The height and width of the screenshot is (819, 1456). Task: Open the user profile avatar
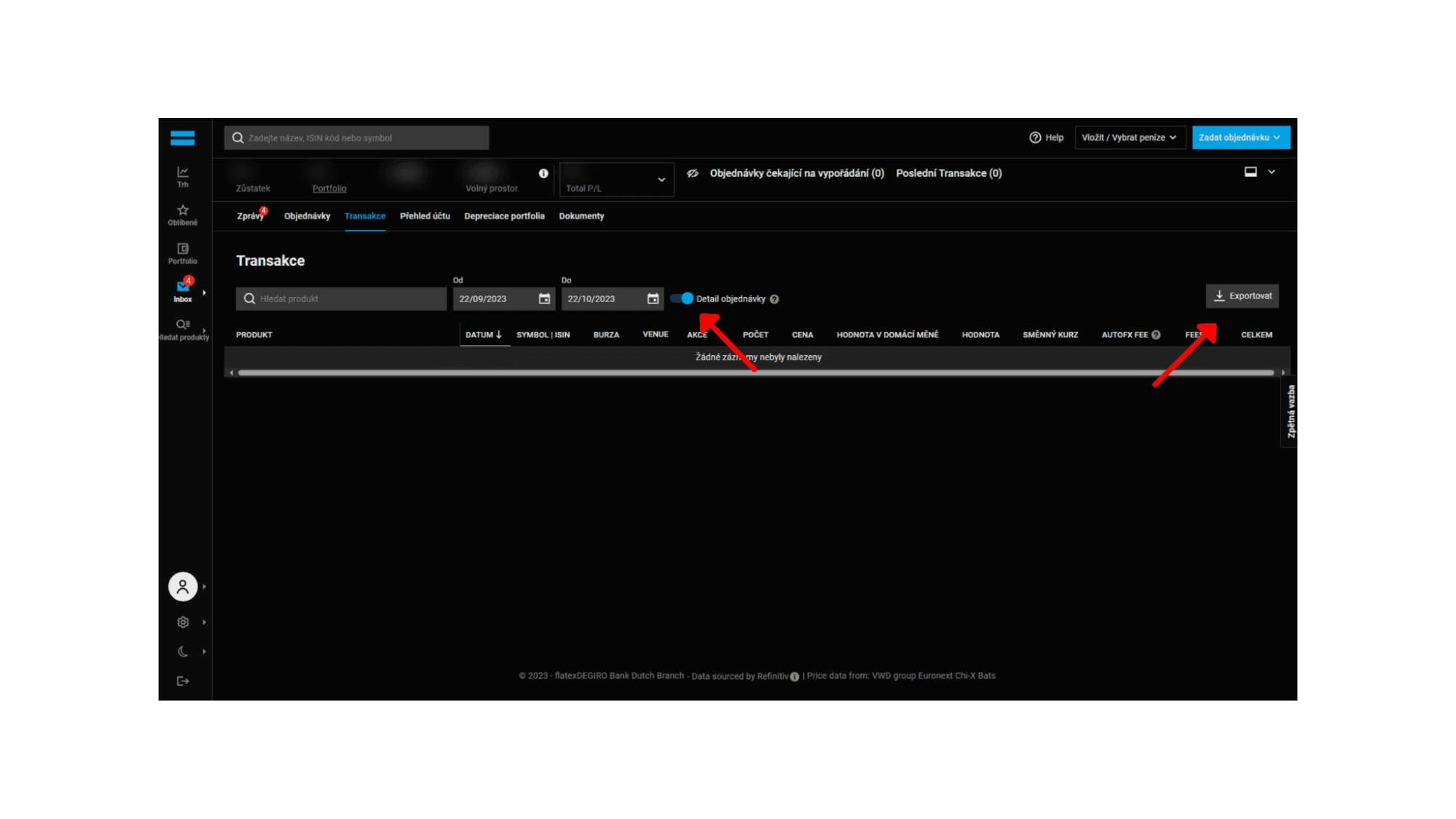coord(183,586)
